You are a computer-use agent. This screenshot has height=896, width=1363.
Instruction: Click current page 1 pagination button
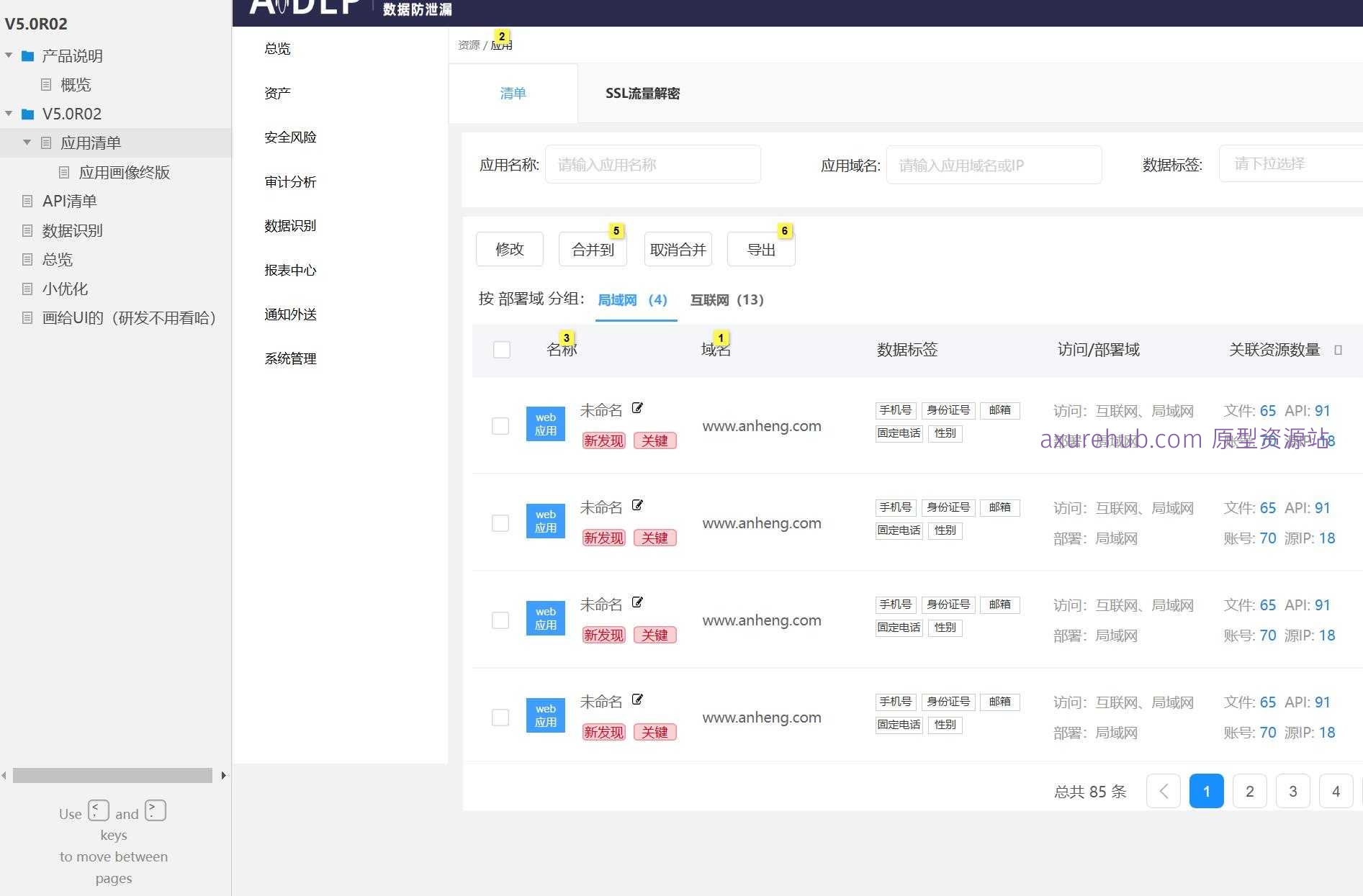1207,791
